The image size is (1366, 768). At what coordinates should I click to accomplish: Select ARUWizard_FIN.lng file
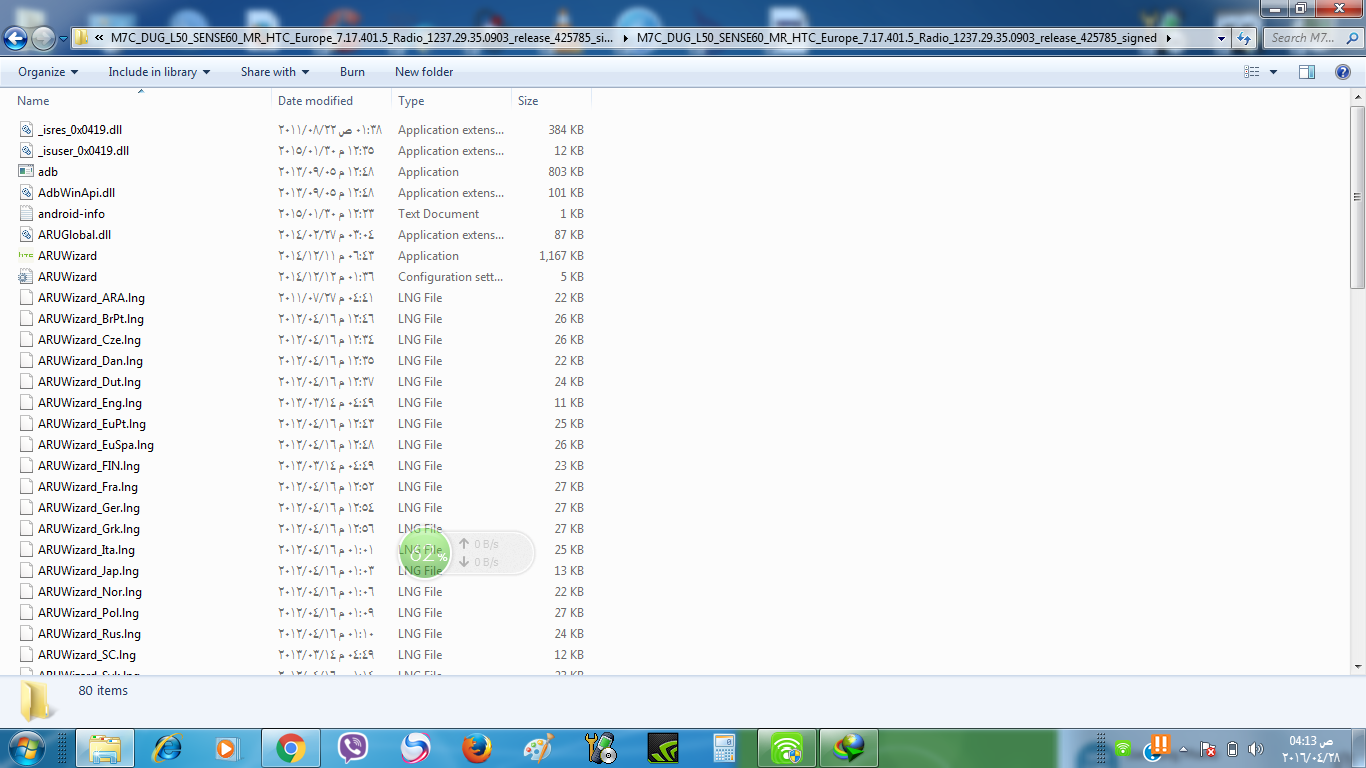coord(89,466)
